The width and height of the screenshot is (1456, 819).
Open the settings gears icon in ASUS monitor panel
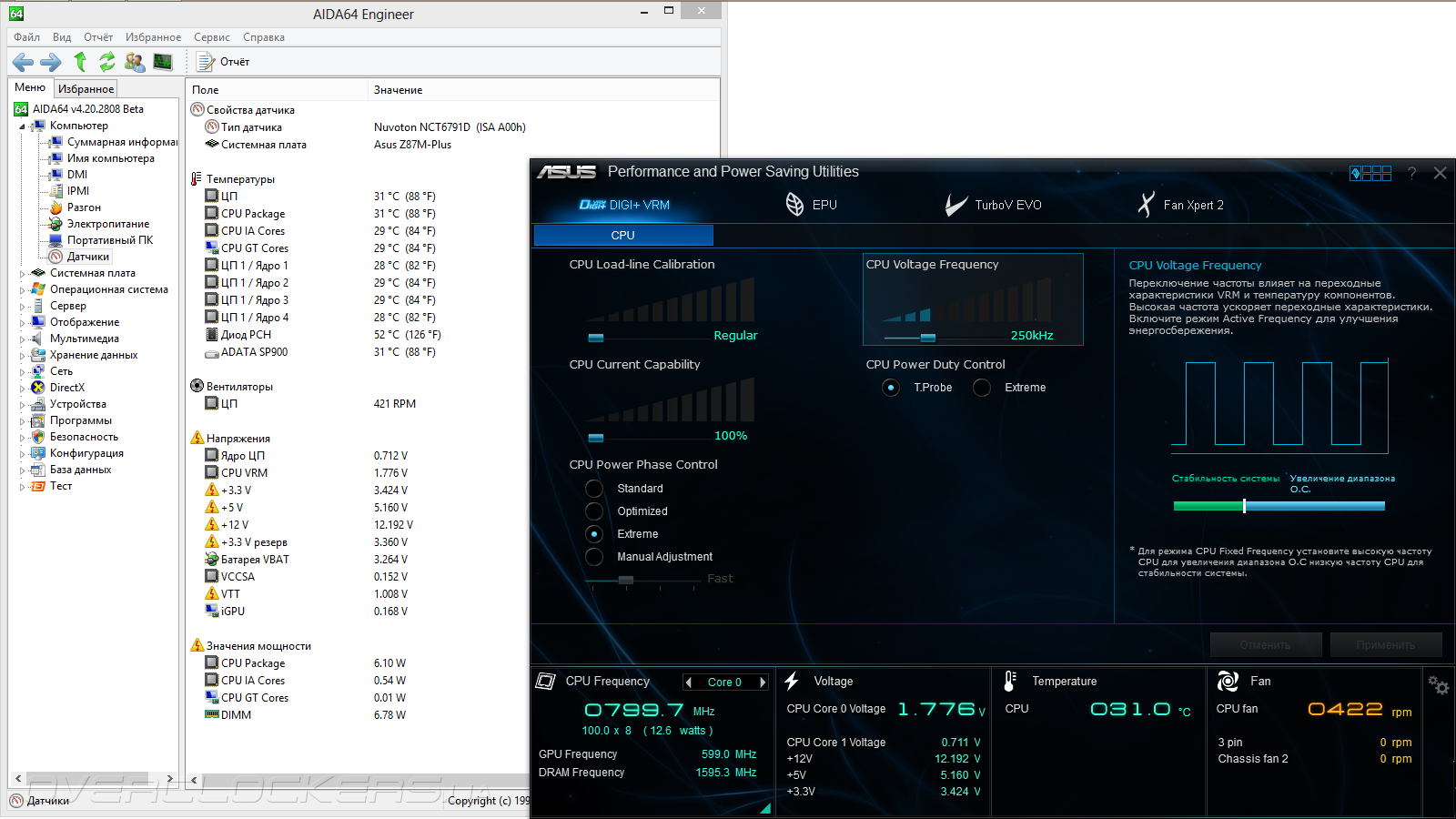[1438, 685]
